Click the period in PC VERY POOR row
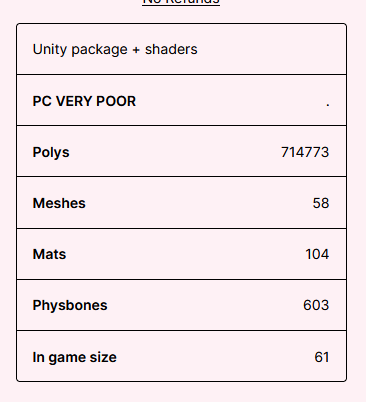 (328, 105)
